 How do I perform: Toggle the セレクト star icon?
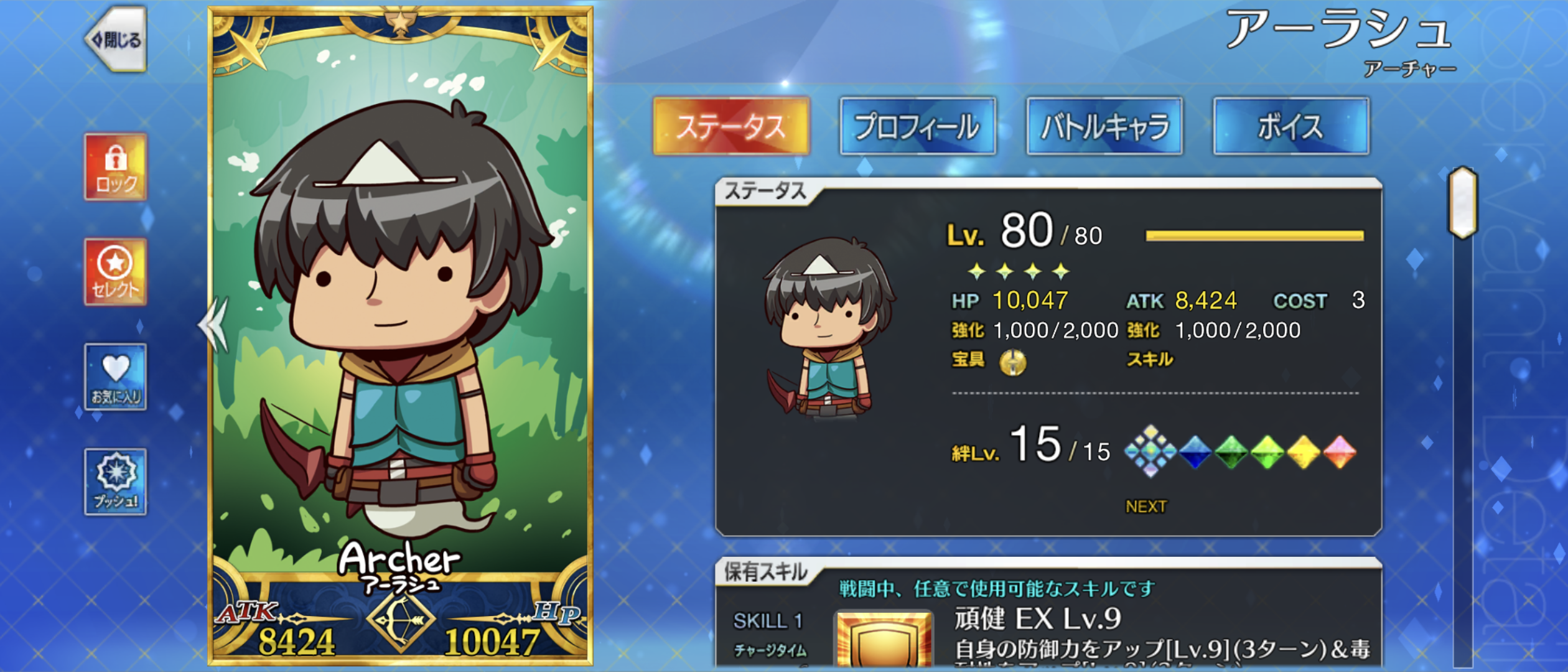(x=116, y=272)
